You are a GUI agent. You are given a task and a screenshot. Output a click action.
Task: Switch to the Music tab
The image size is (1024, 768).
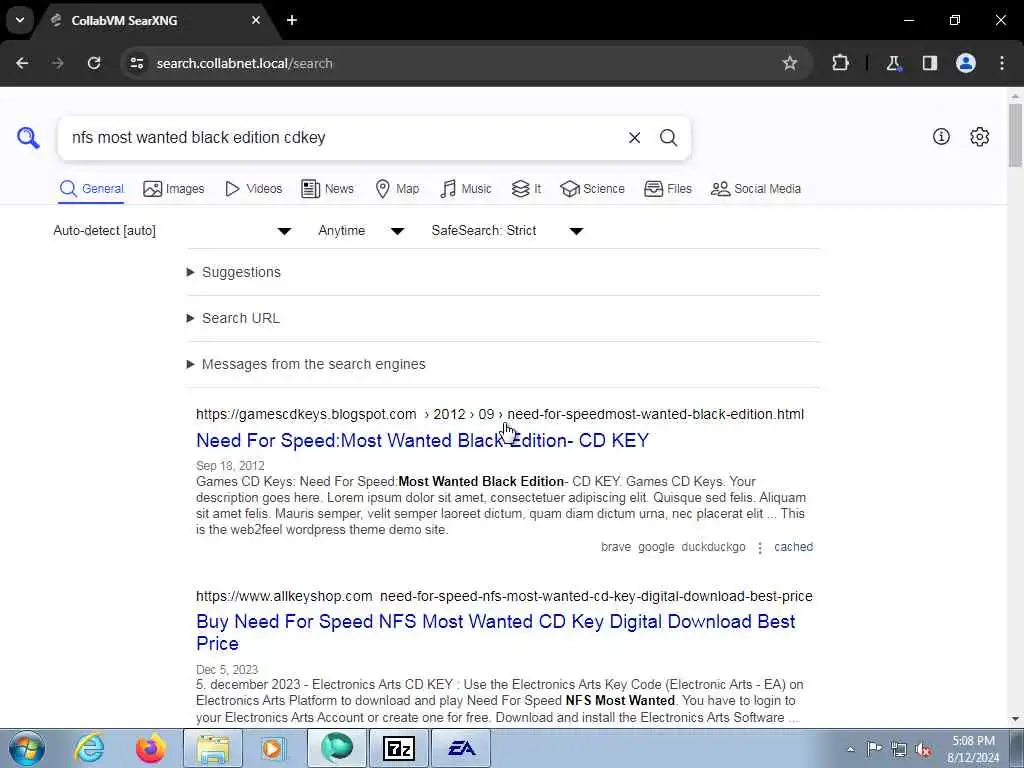tap(466, 189)
